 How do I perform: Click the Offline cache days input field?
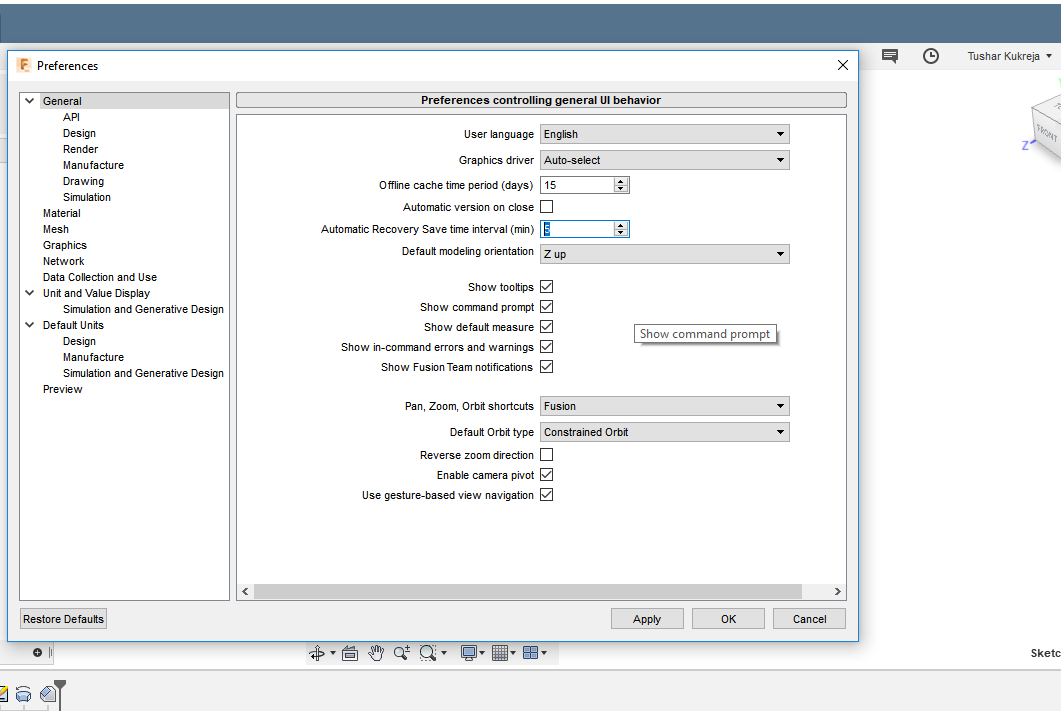pyautogui.click(x=577, y=185)
